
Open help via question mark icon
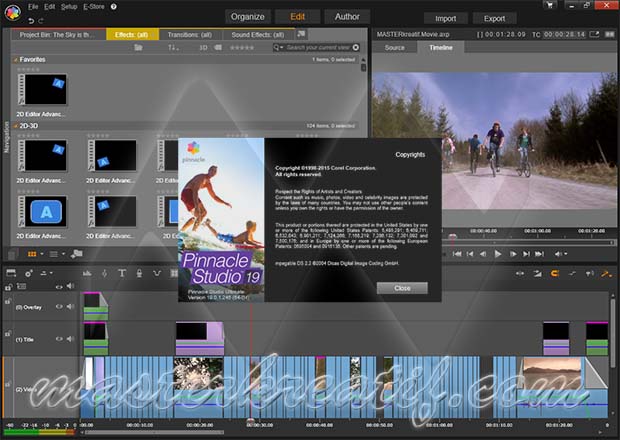click(112, 6)
